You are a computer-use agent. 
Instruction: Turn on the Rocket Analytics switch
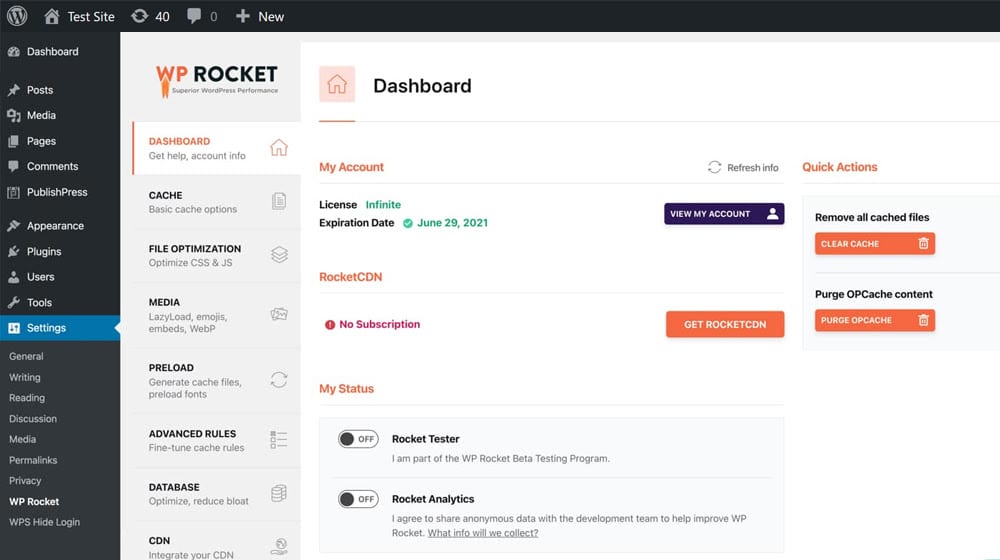pos(358,499)
